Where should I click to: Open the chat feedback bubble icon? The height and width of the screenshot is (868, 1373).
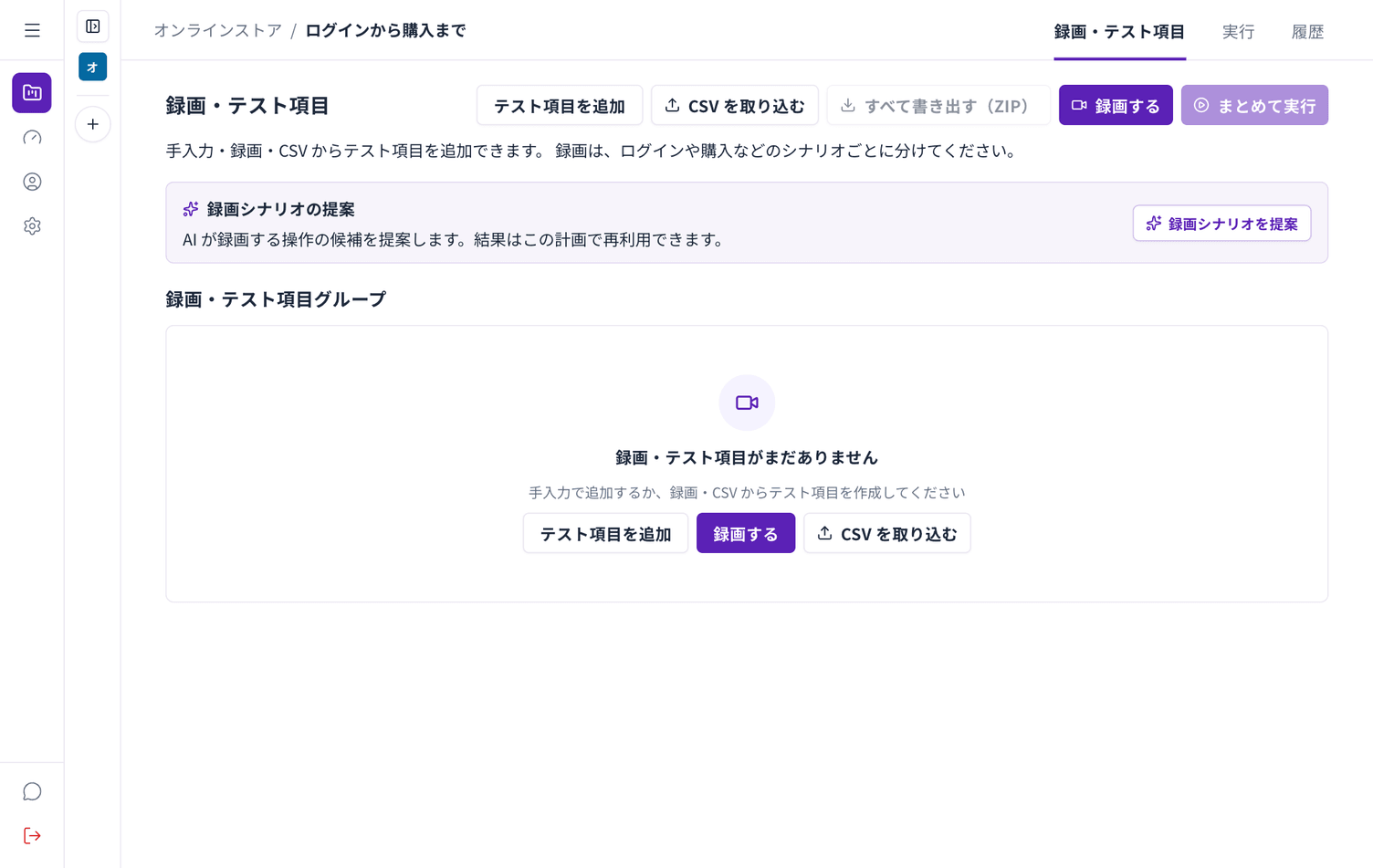[x=32, y=791]
